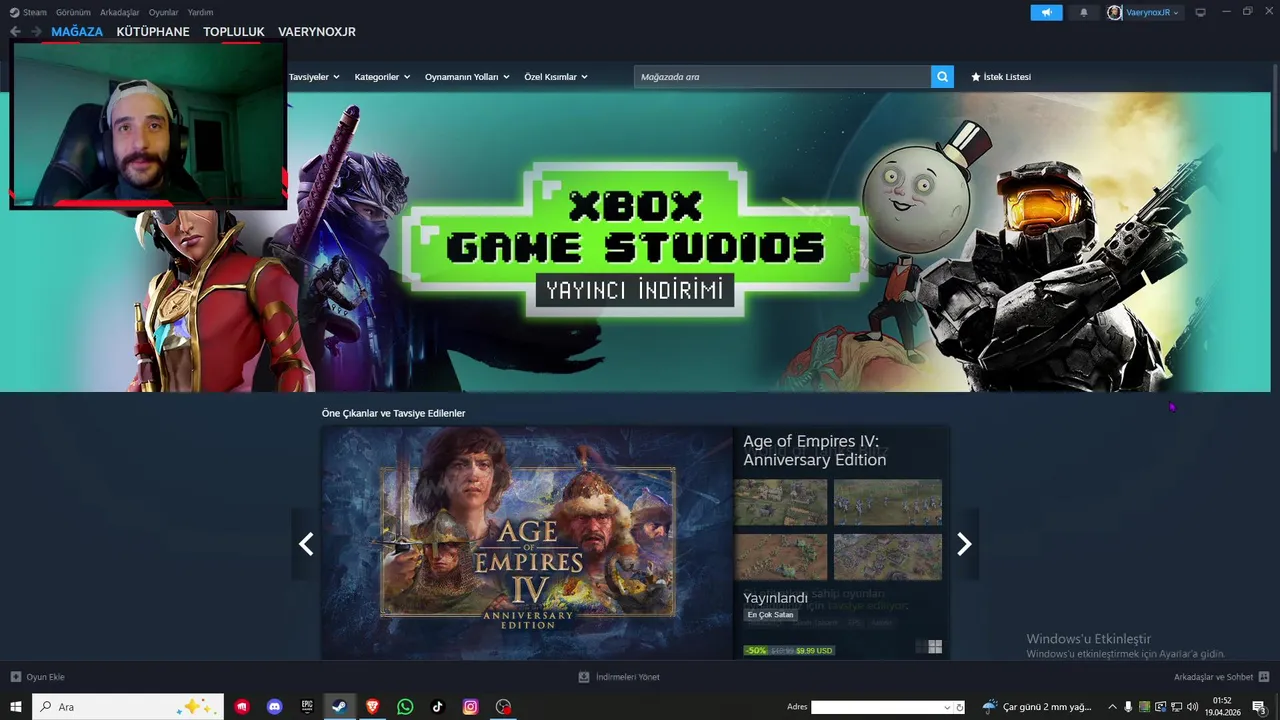
Task: Show previous featured game with left arrow
Action: coord(306,544)
